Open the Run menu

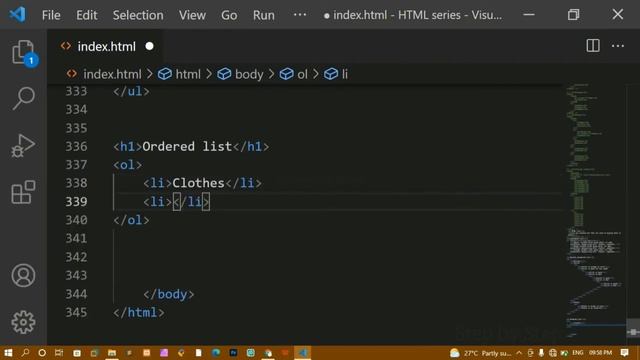point(264,15)
